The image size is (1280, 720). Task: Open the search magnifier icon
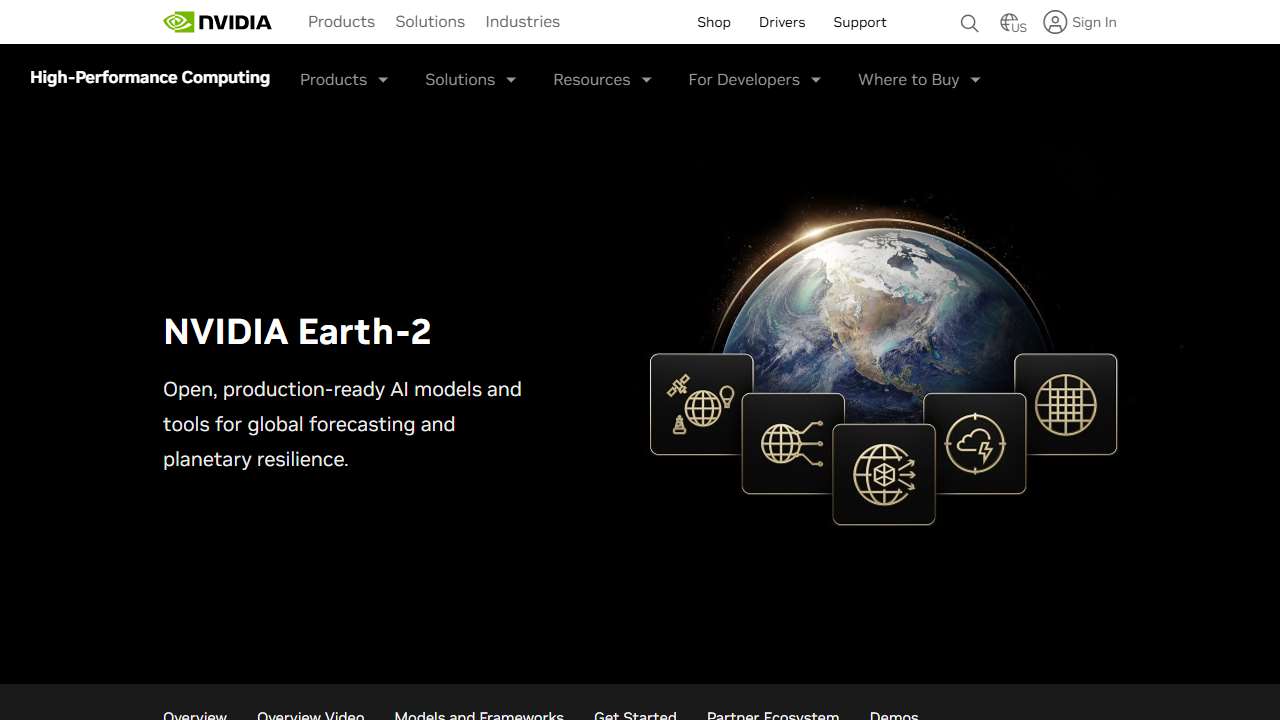(968, 22)
